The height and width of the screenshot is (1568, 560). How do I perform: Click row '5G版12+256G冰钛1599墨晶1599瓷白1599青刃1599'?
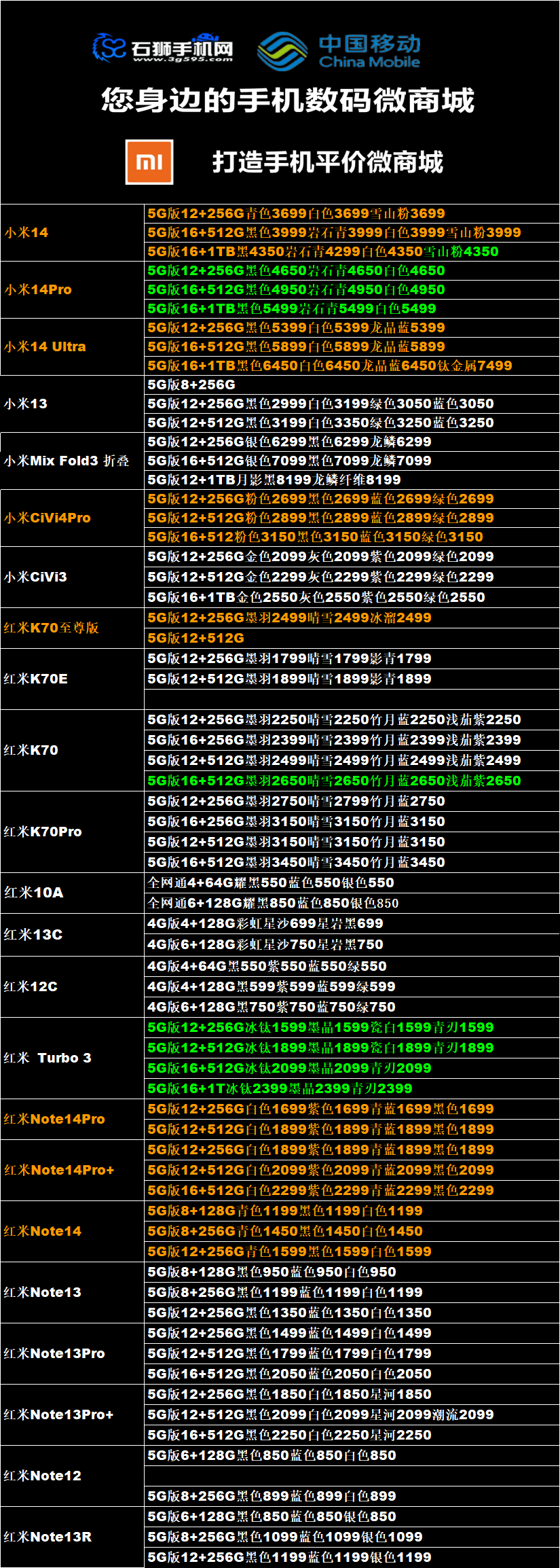[x=352, y=1027]
